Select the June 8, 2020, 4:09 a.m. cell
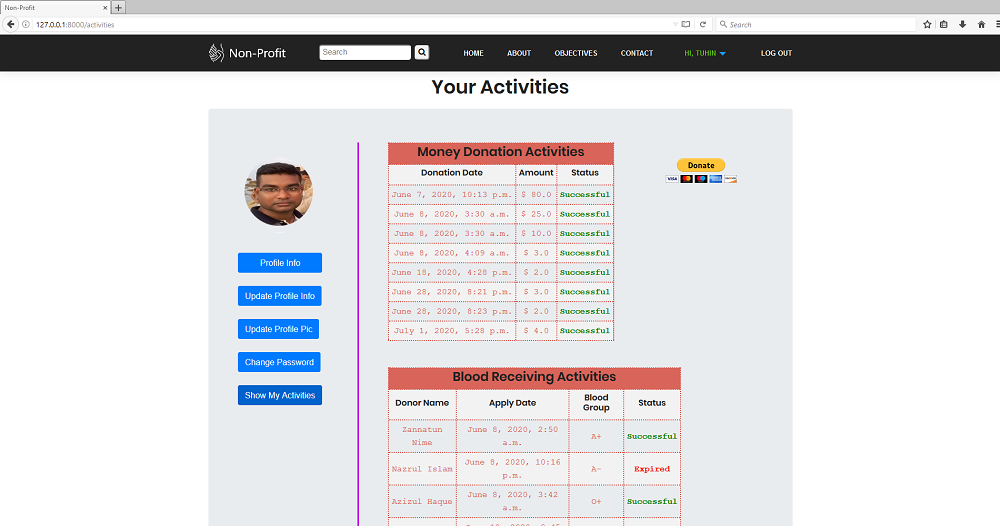 (452, 253)
